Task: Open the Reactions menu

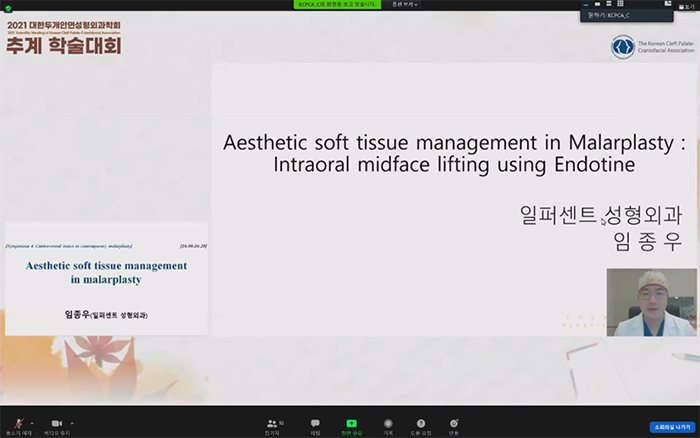Action: 454,426
